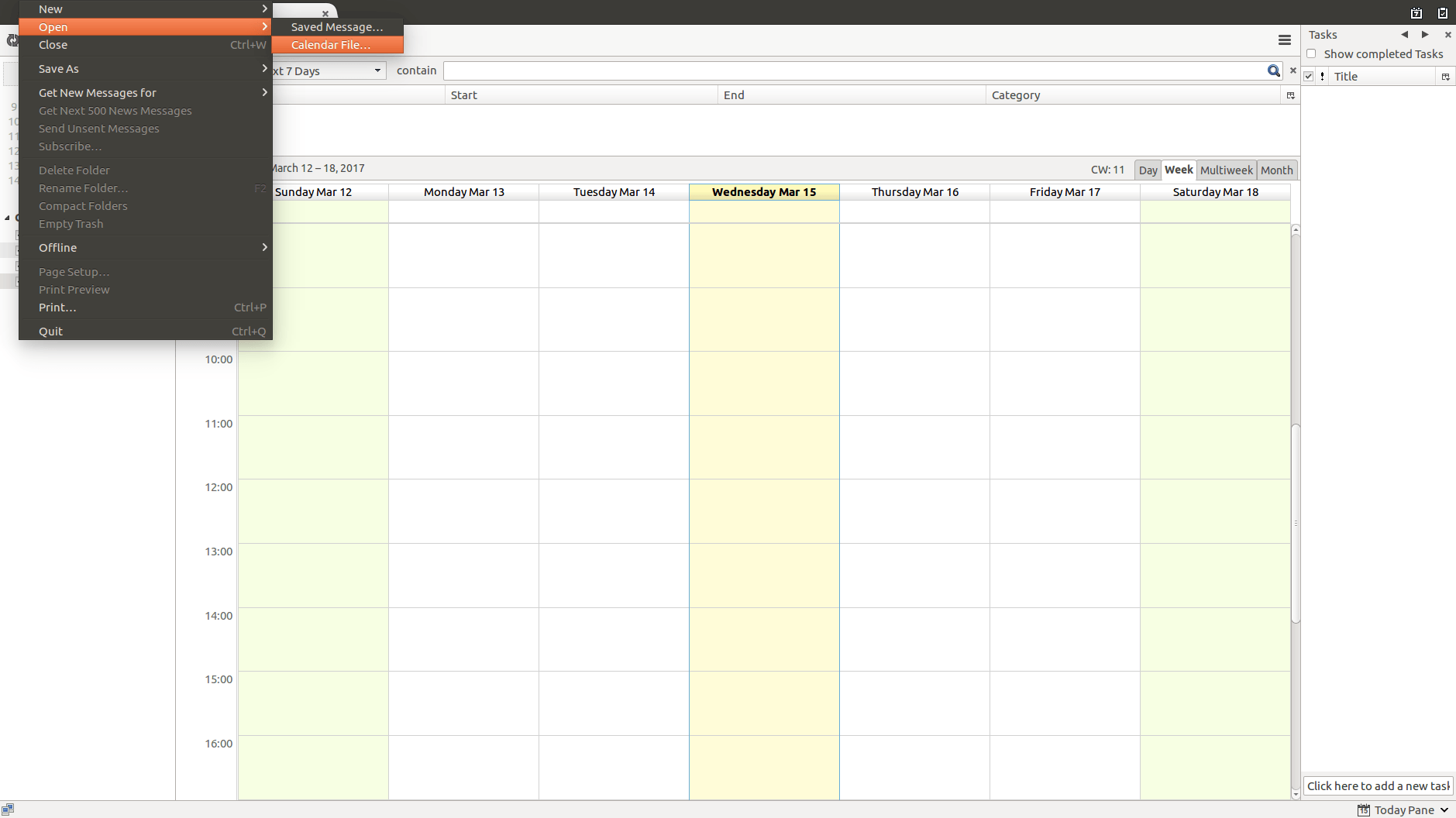Click the priority exclamation column header
This screenshot has height=818, width=1456.
1322,76
